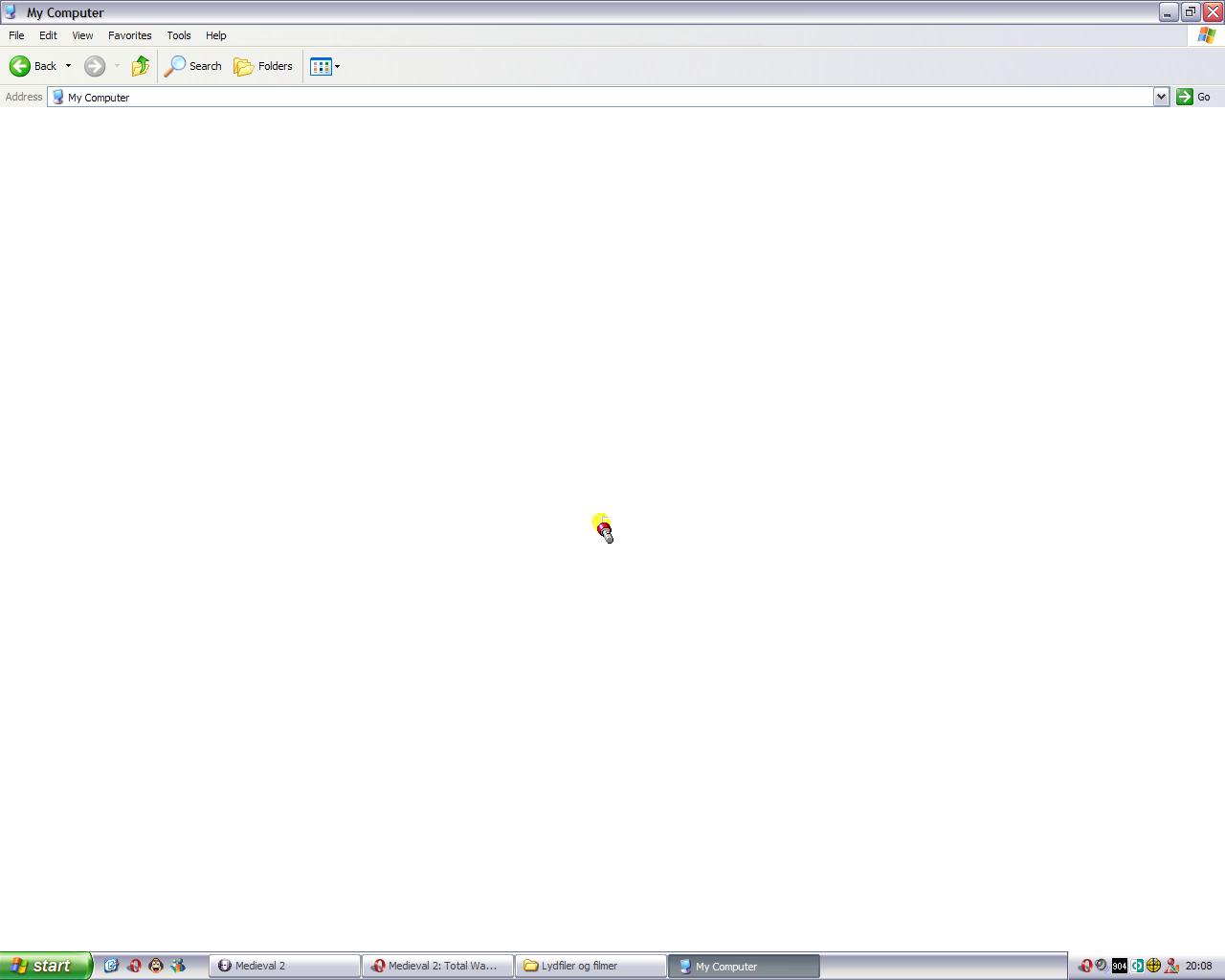Viewport: 1225px width, 980px height.
Task: Click the 20:08 system tray clock
Action: [x=1199, y=966]
